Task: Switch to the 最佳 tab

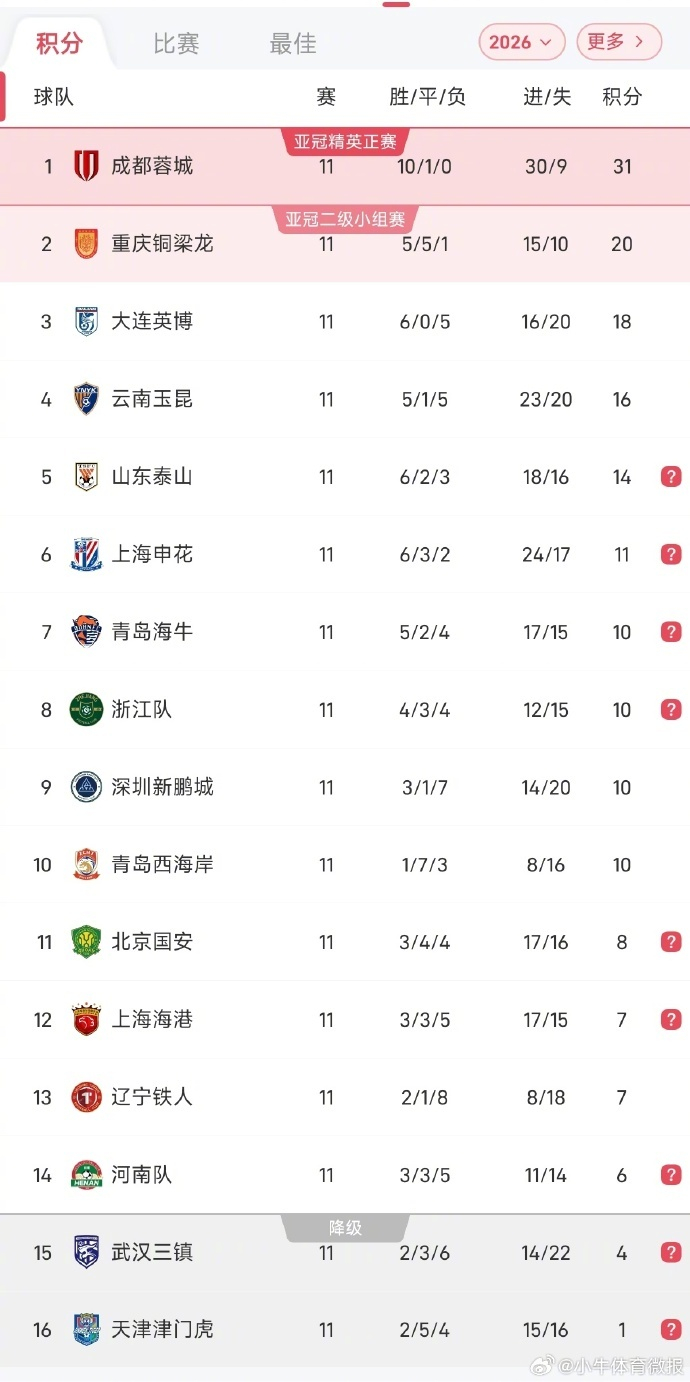Action: [x=293, y=44]
